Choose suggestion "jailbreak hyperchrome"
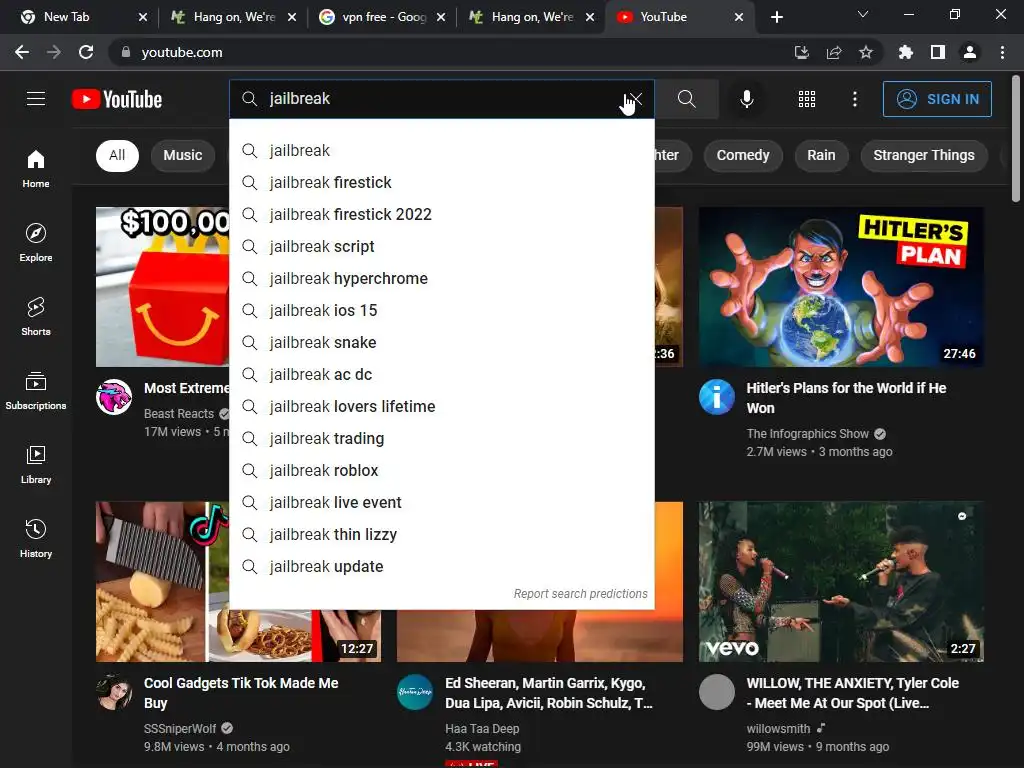The height and width of the screenshot is (768, 1024). tap(441, 278)
